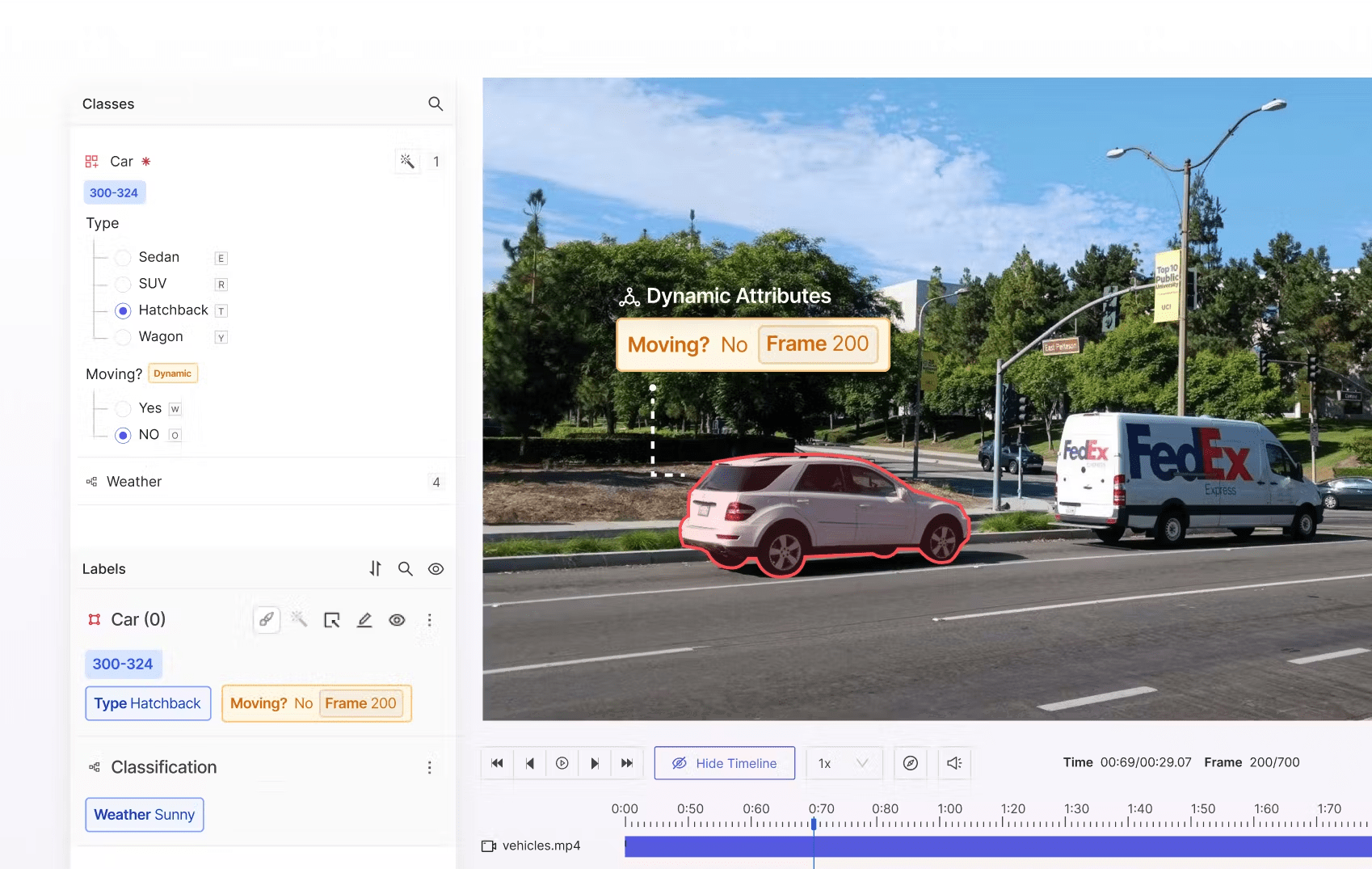Image resolution: width=1372 pixels, height=869 pixels.
Task: Click the Hide Timeline button
Action: coord(725,763)
